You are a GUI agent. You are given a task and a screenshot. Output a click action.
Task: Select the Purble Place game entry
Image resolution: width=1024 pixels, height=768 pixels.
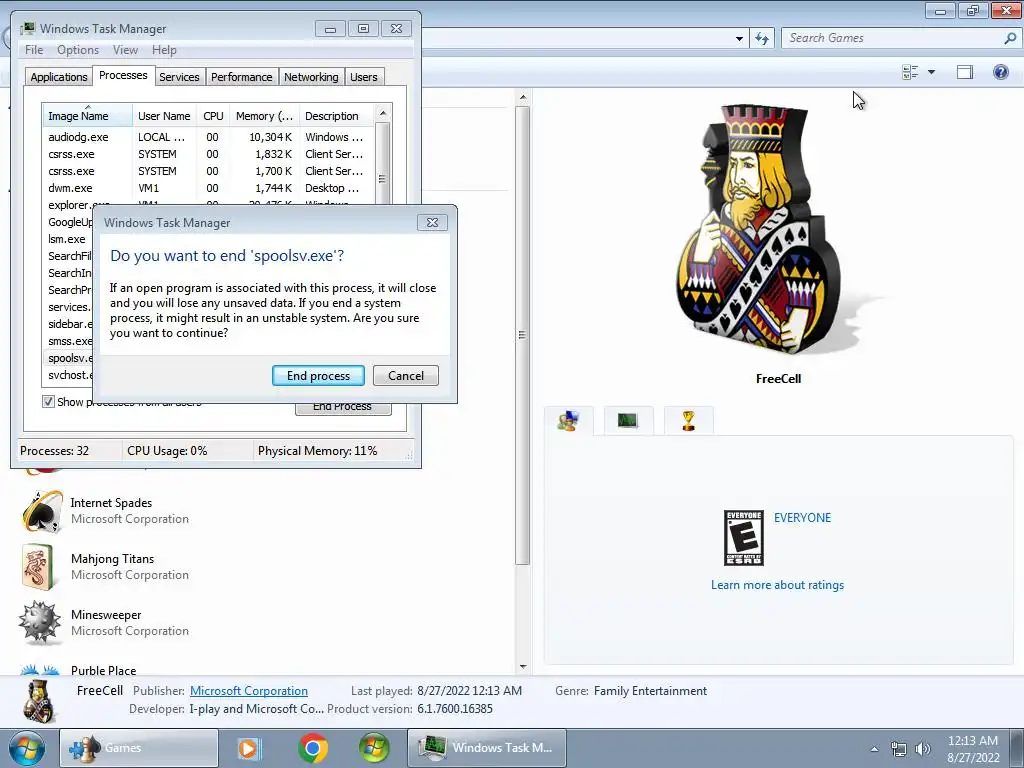click(x=104, y=670)
